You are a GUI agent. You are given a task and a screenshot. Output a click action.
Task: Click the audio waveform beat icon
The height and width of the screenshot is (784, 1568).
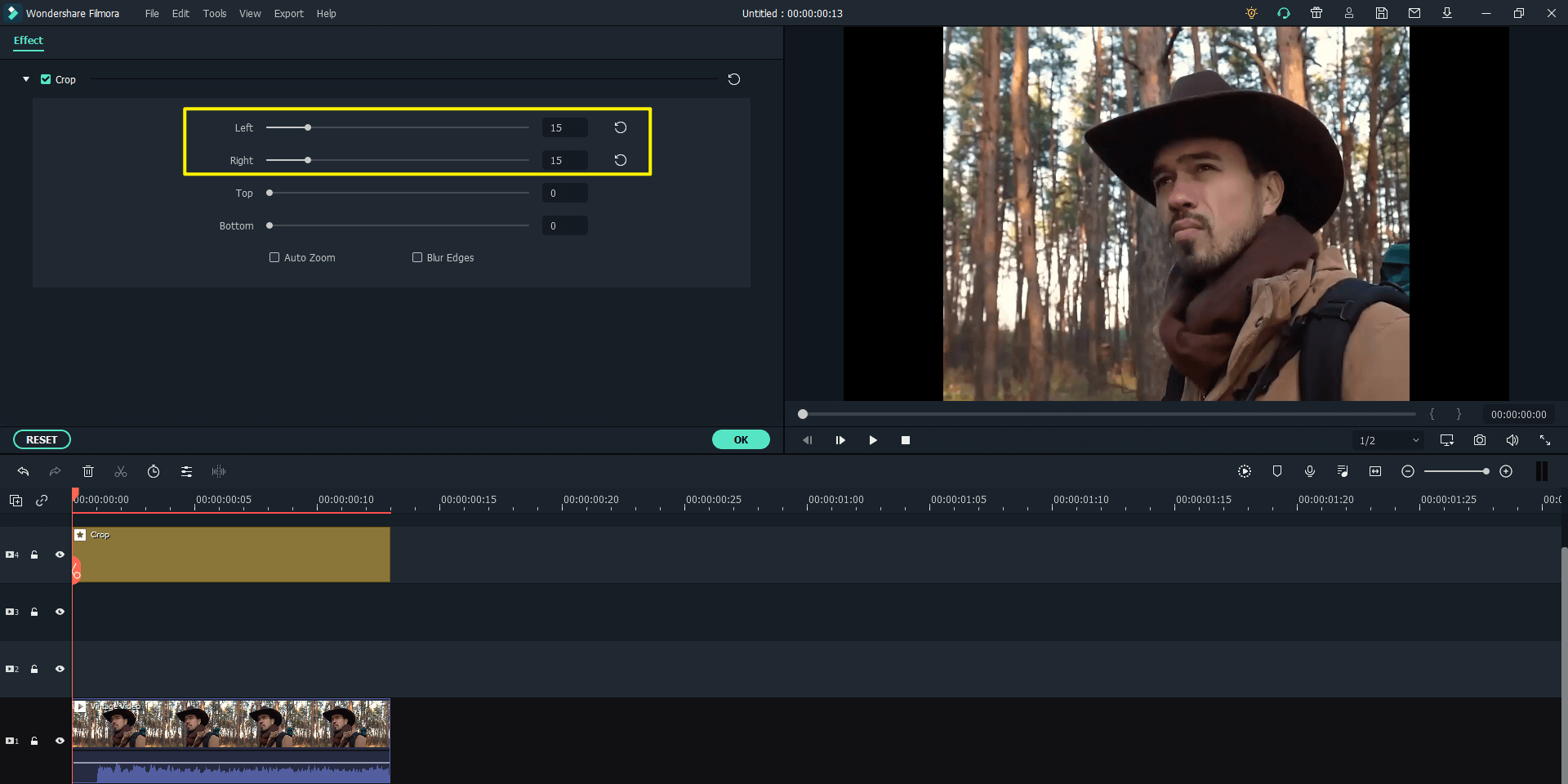click(x=219, y=471)
